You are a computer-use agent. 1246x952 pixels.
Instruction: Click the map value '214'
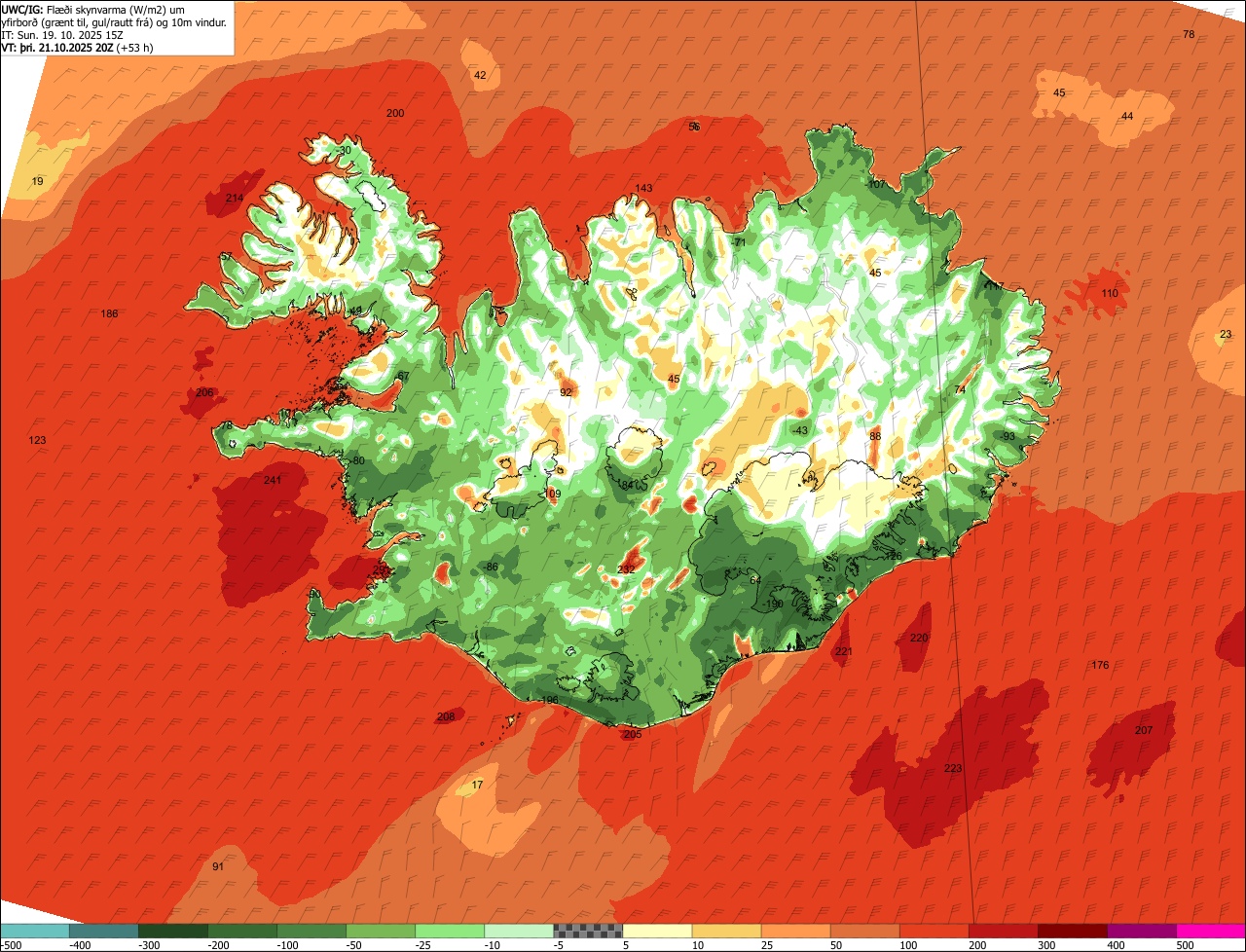click(235, 199)
